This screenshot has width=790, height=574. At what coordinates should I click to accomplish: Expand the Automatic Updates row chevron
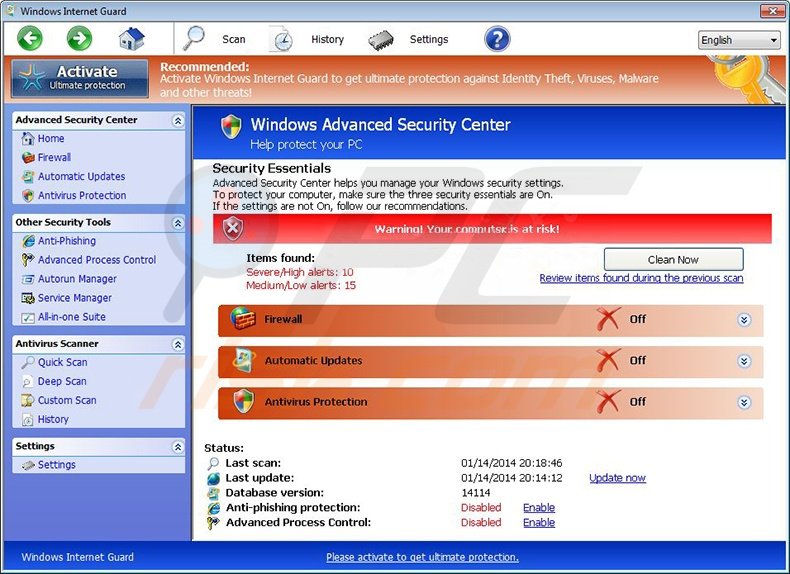(744, 361)
